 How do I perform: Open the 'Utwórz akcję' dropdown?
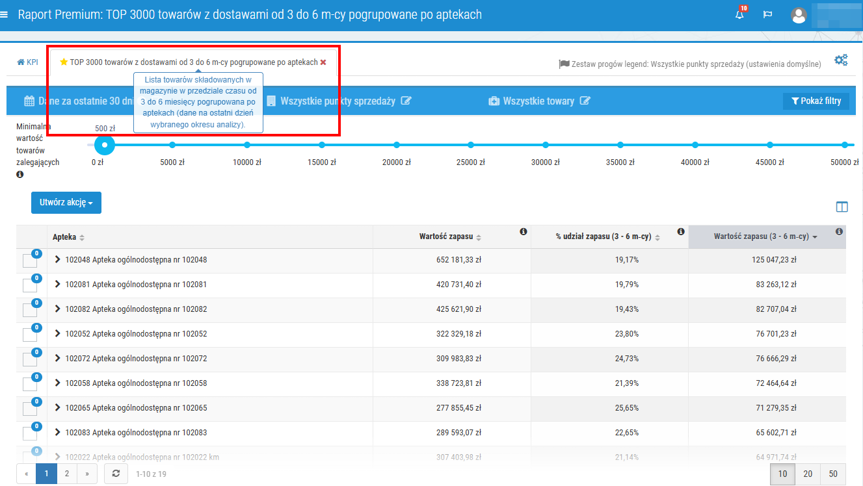(x=66, y=203)
